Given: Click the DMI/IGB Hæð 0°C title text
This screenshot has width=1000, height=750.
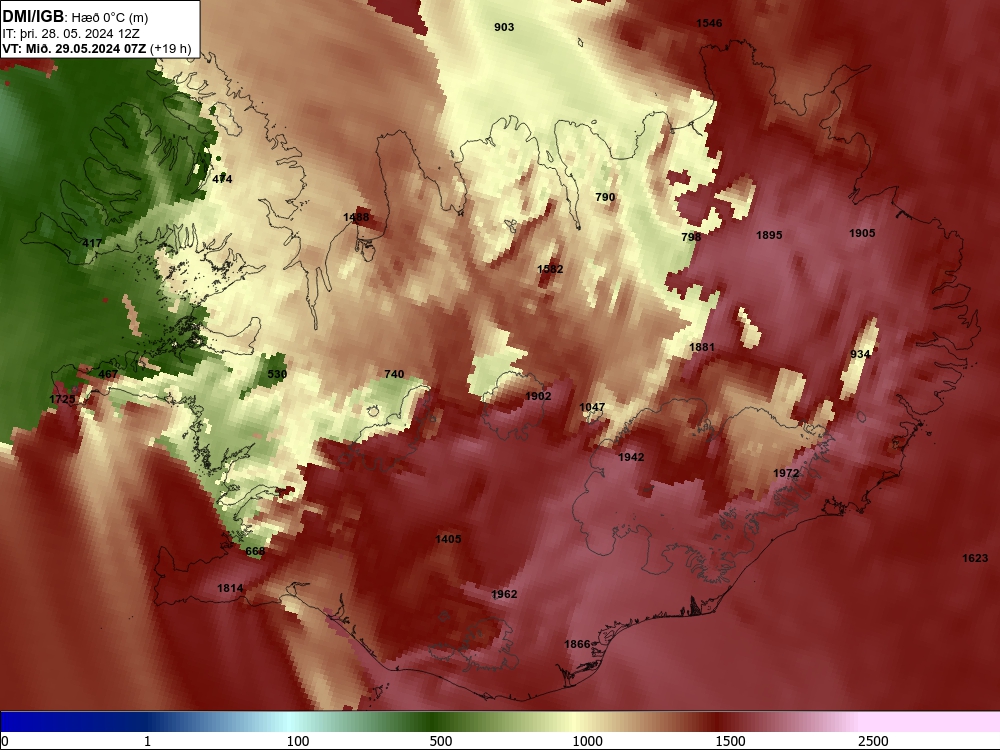Looking at the screenshot, I should pos(75,17).
